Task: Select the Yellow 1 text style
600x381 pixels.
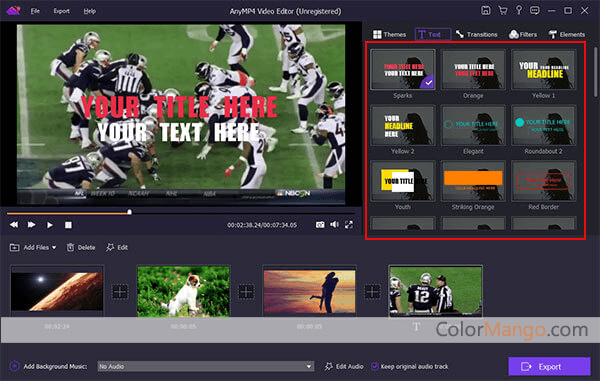Action: [x=543, y=70]
